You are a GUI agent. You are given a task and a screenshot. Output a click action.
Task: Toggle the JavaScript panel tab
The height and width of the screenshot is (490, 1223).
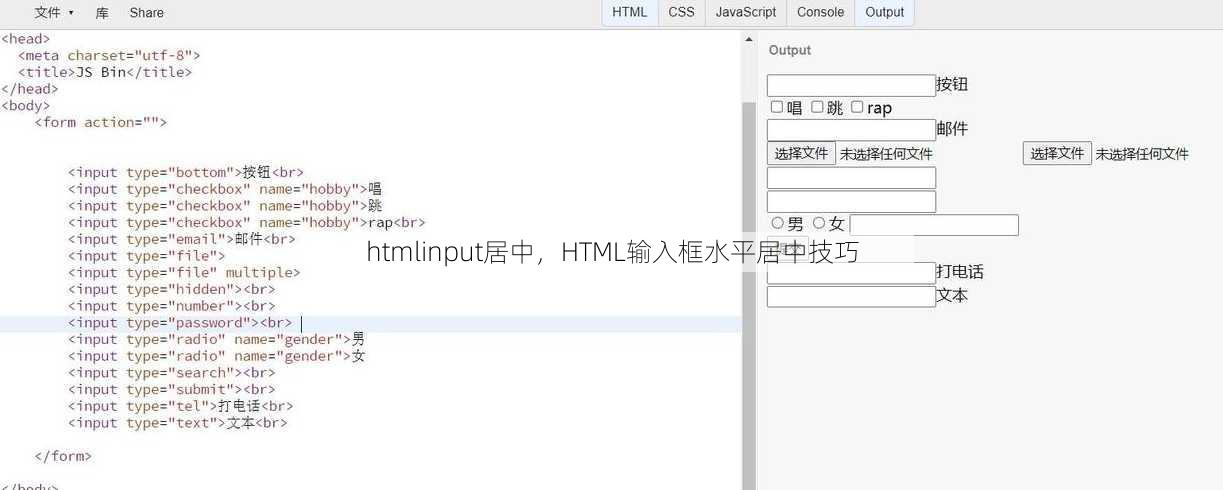point(746,12)
